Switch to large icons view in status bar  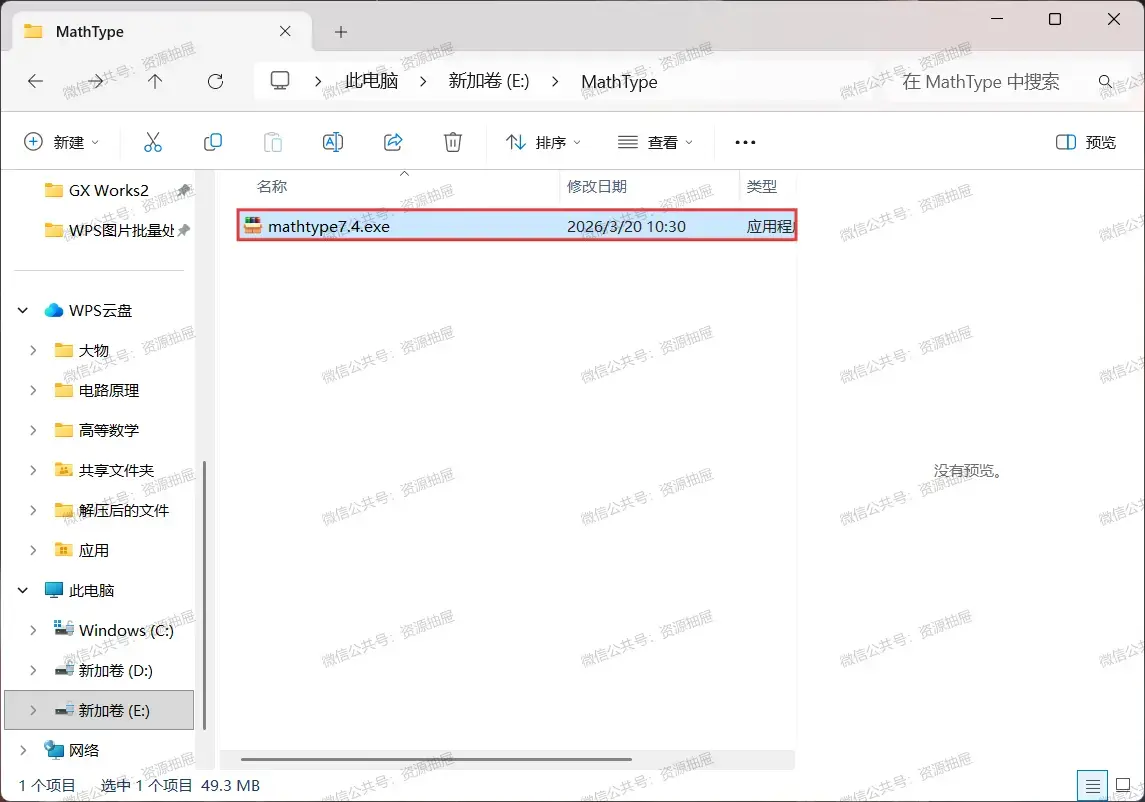1123,786
